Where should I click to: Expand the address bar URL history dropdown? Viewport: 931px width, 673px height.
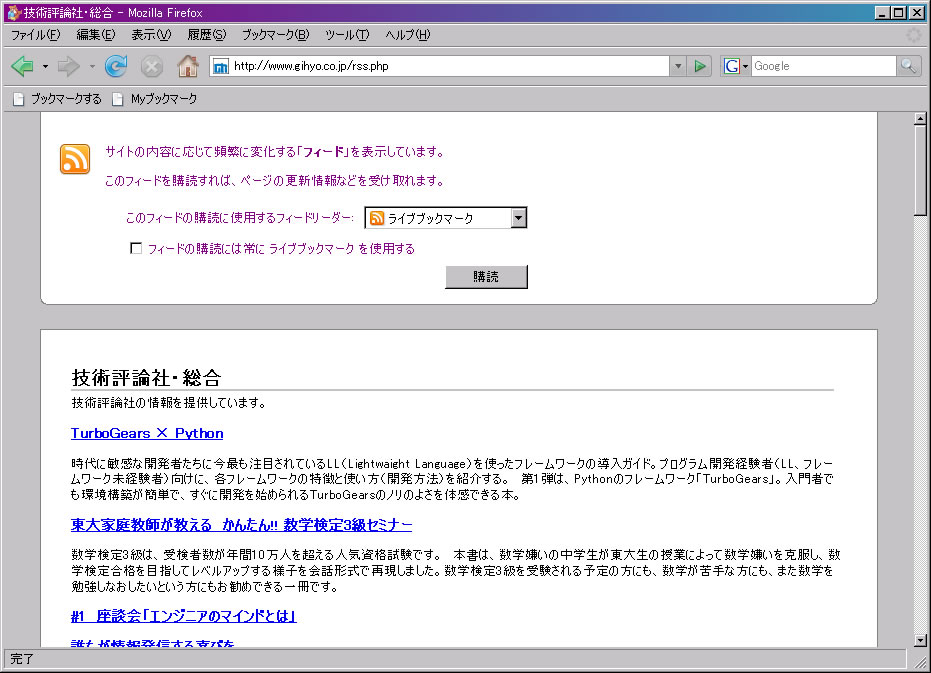[677, 66]
